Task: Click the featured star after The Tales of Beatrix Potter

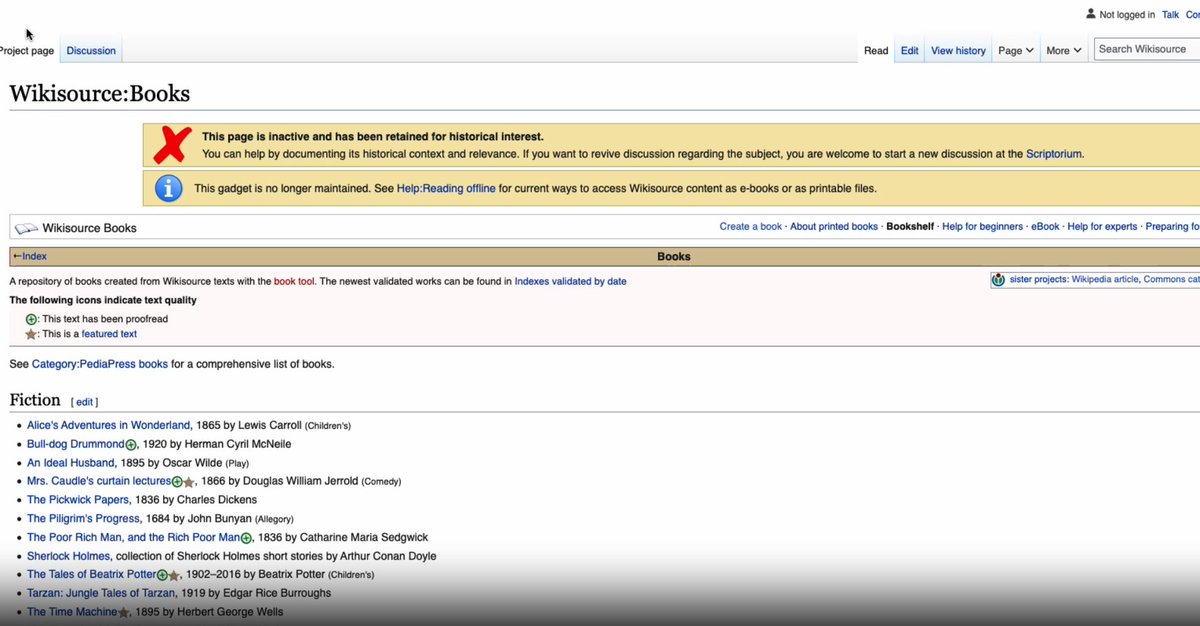Action: click(174, 575)
